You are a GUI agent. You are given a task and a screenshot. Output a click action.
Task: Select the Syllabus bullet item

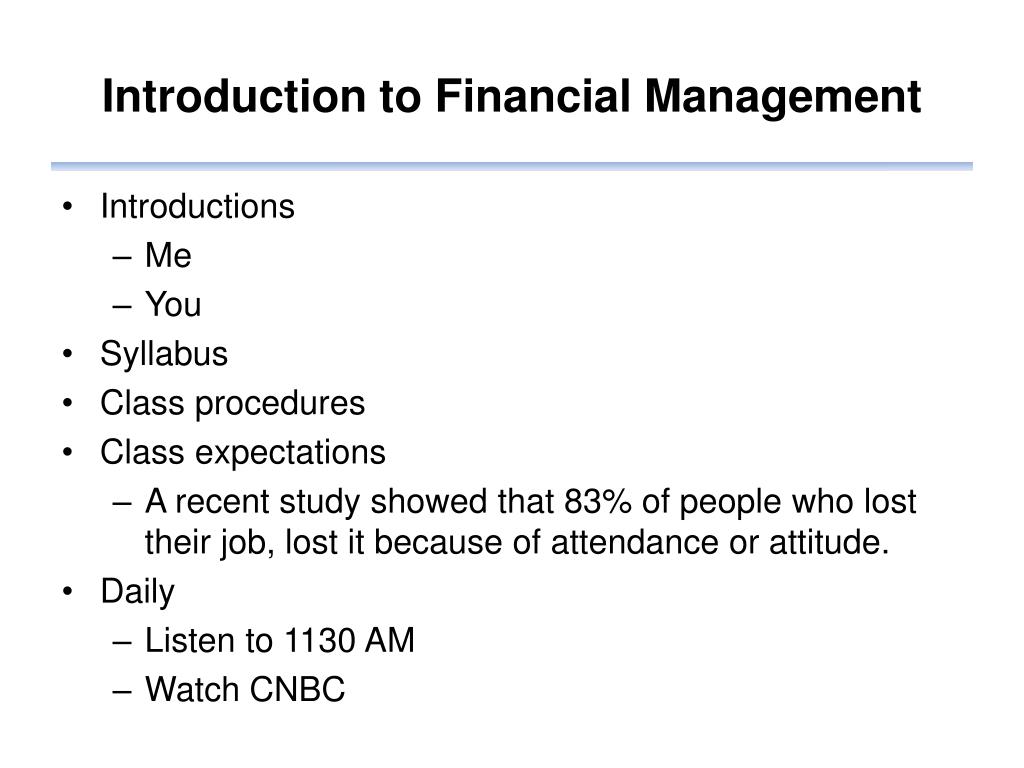(164, 355)
